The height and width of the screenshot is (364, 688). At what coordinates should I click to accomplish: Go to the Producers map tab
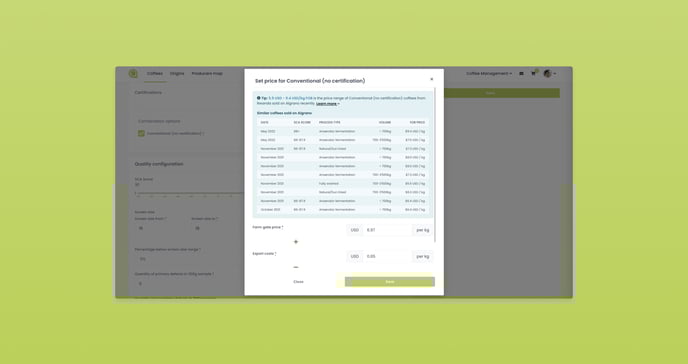pyautogui.click(x=207, y=74)
